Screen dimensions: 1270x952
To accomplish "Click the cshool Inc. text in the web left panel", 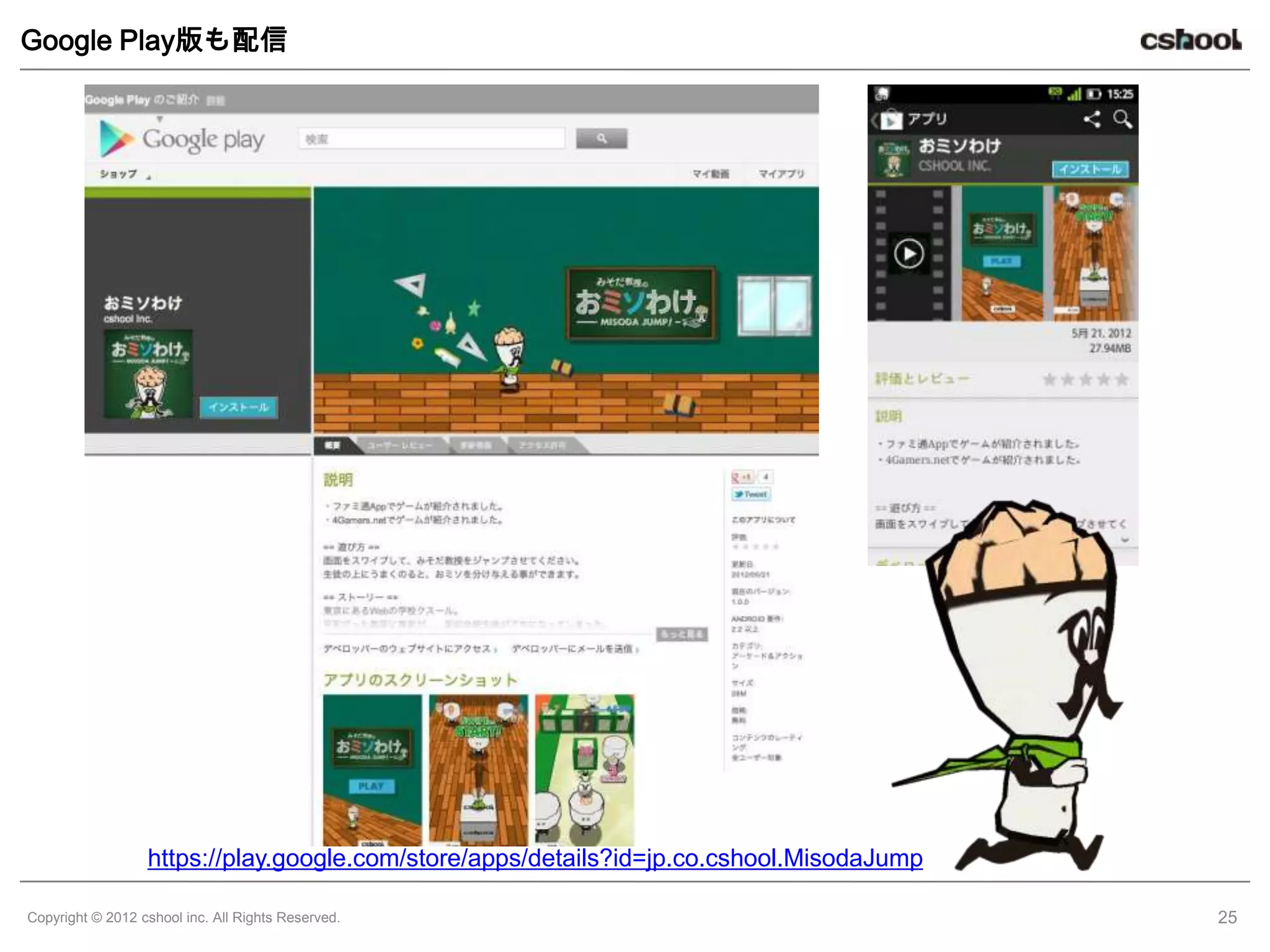I will pos(128,319).
